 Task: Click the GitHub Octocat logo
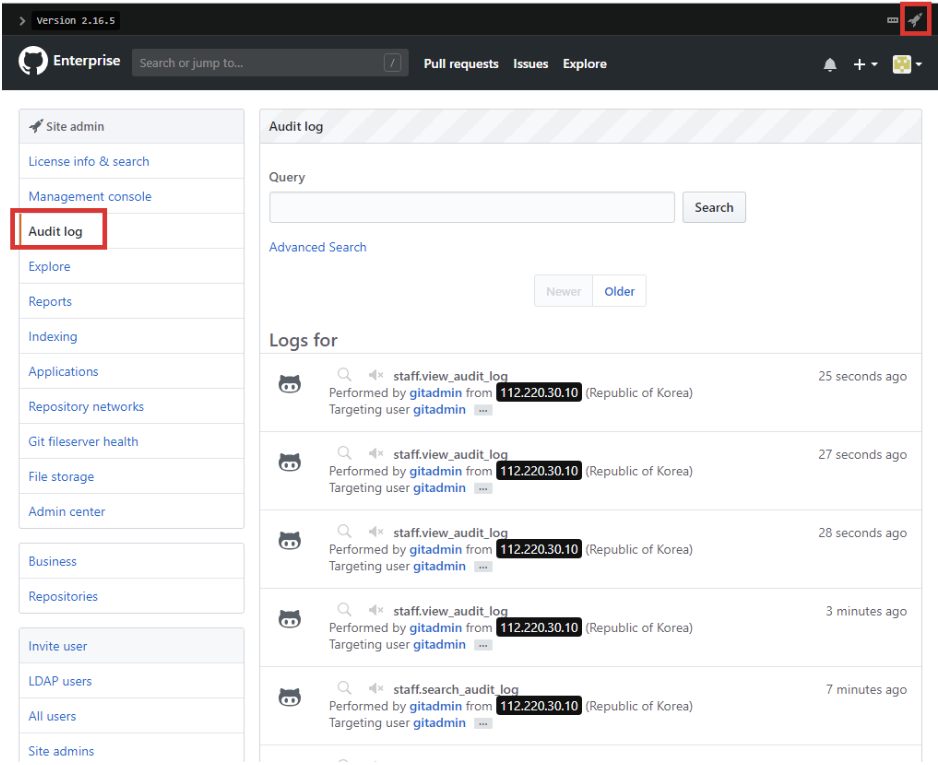(33, 61)
